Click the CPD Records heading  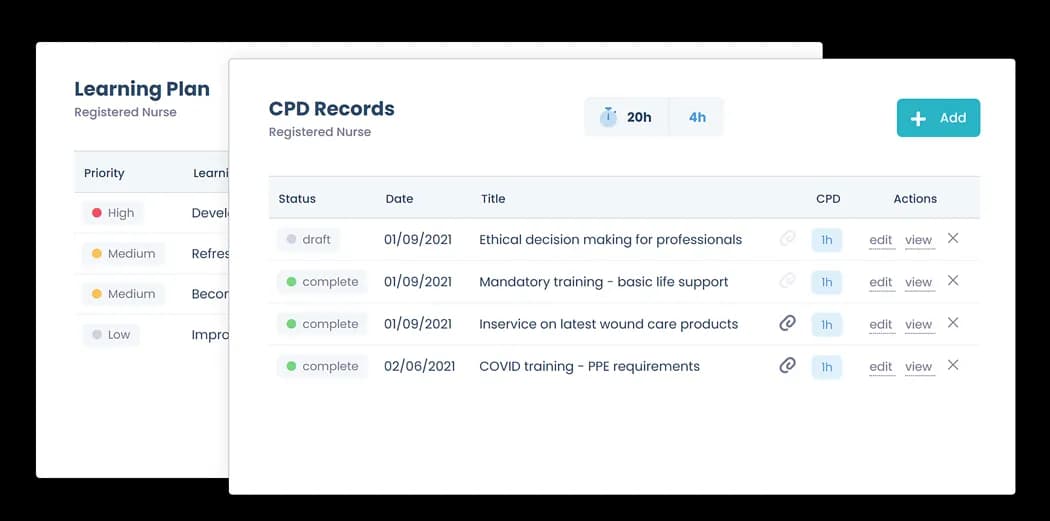331,108
